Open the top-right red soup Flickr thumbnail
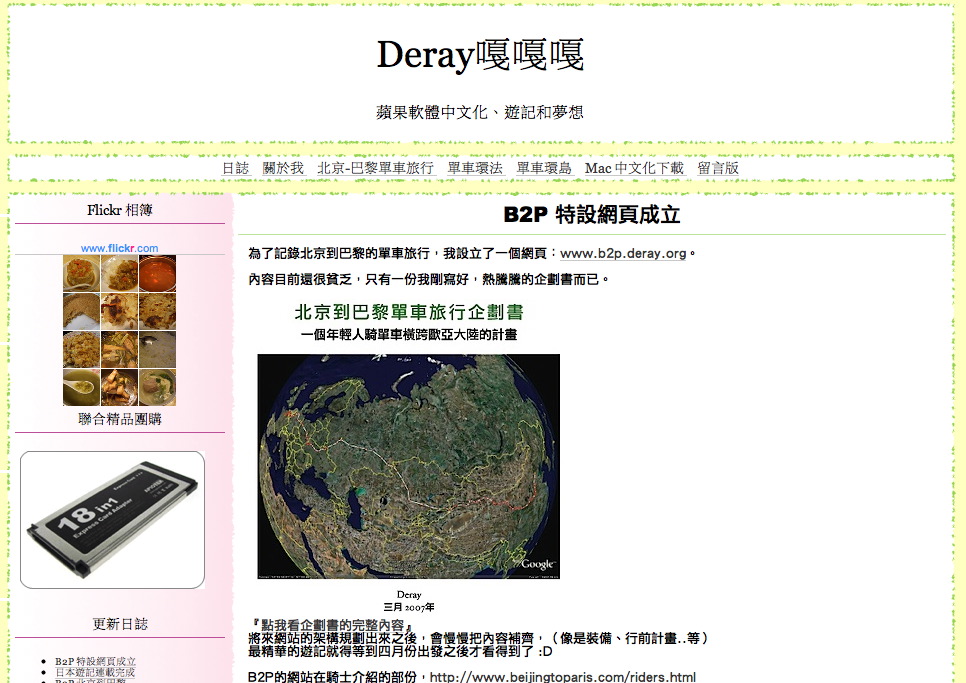Screen dimensions: 966x683 (x=157, y=273)
